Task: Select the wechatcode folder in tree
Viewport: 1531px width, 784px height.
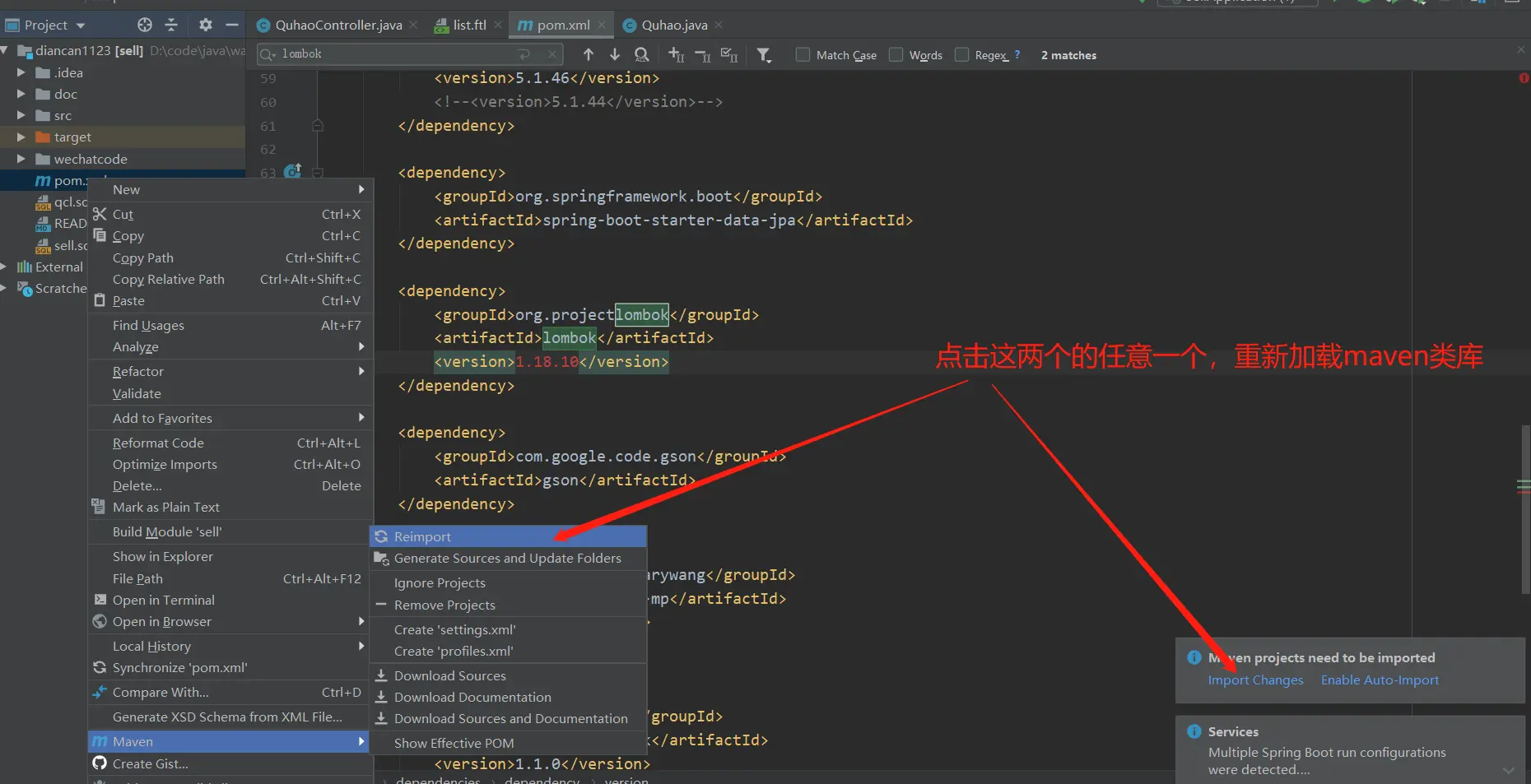Action: (91, 159)
